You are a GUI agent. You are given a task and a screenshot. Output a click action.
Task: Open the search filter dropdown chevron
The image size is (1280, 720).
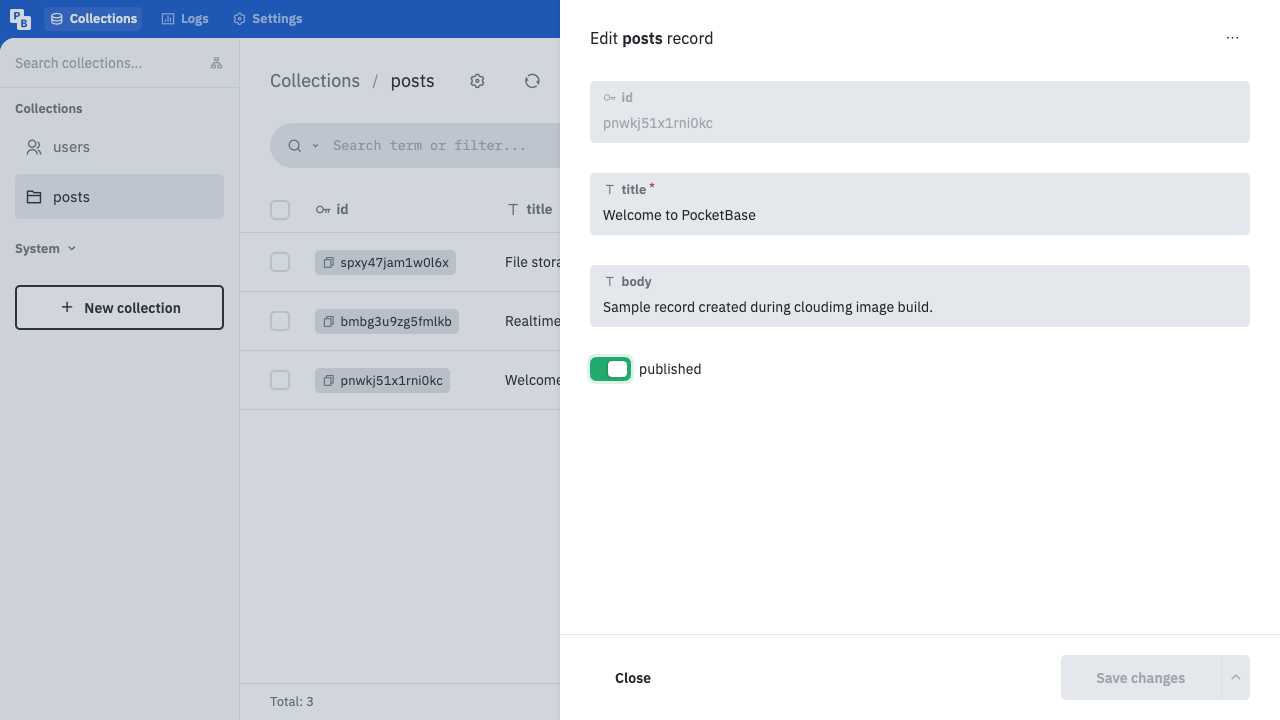tap(315, 146)
